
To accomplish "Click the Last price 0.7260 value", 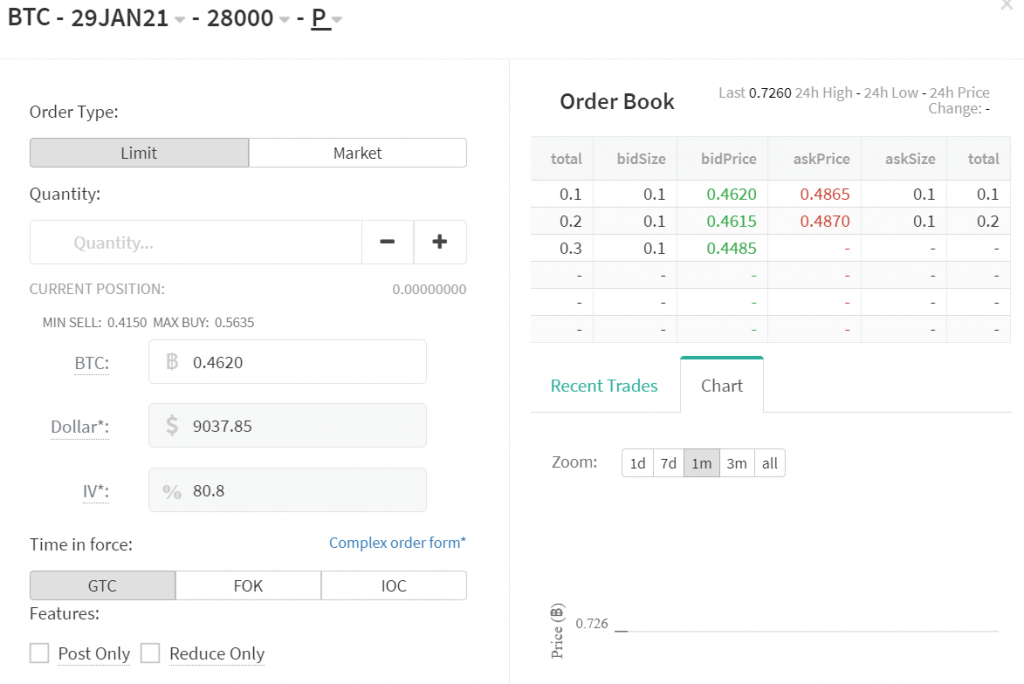I will [770, 93].
